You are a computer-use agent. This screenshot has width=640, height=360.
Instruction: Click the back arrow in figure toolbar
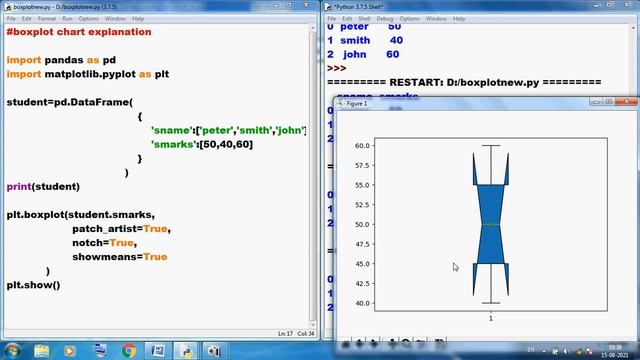[360, 344]
